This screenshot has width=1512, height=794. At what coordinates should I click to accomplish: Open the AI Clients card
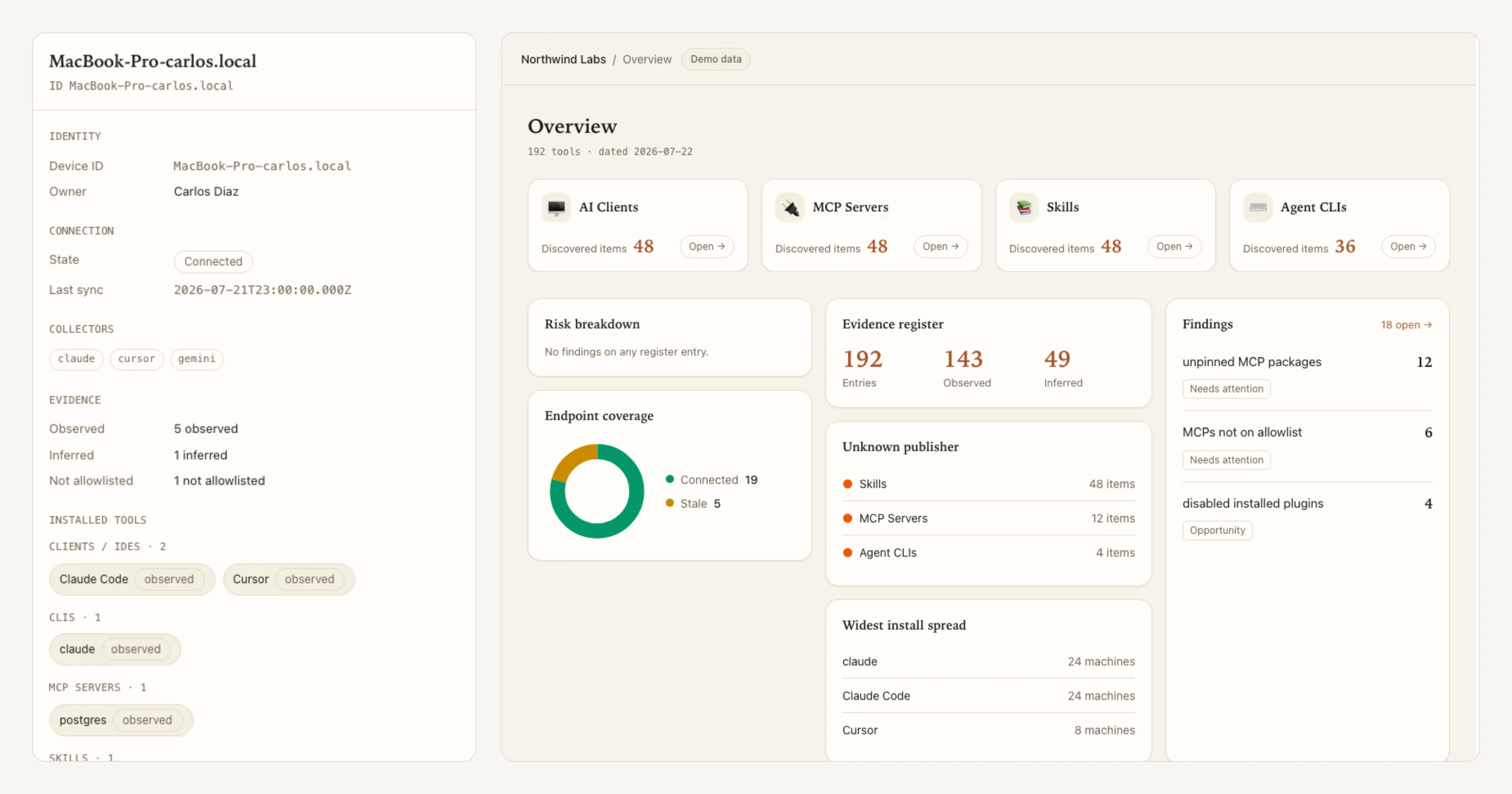coord(706,247)
